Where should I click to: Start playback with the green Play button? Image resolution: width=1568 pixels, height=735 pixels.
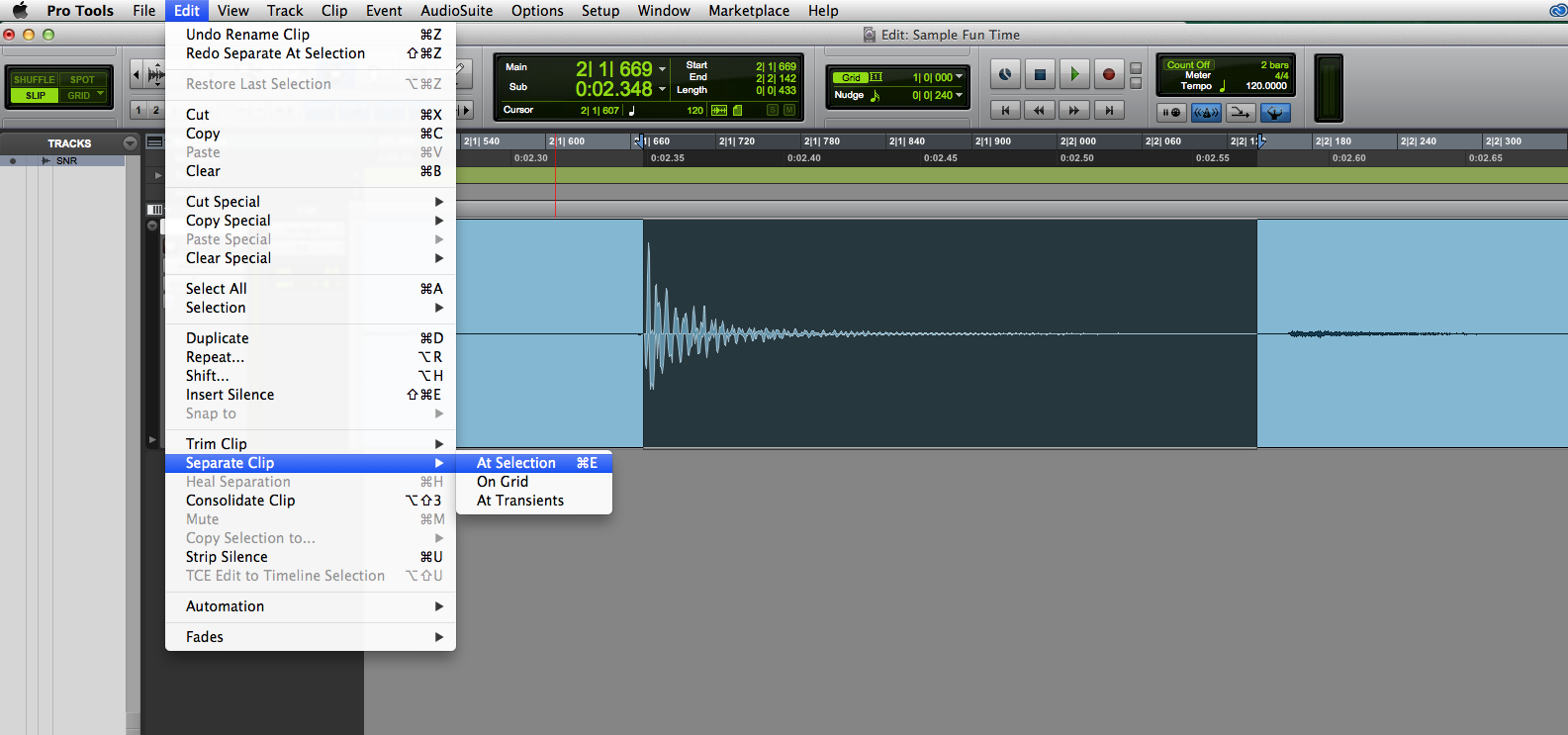tap(1074, 74)
